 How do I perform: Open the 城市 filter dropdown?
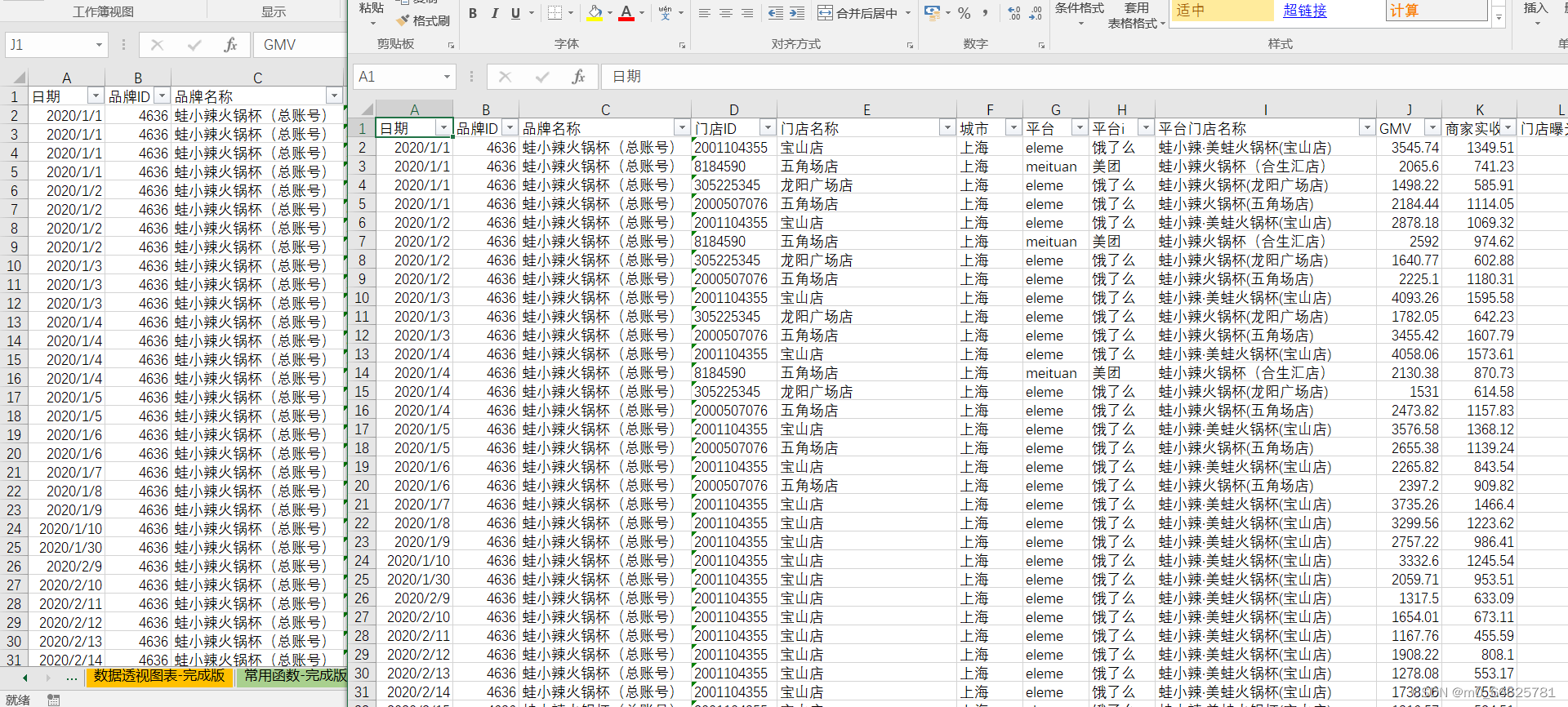click(1013, 127)
